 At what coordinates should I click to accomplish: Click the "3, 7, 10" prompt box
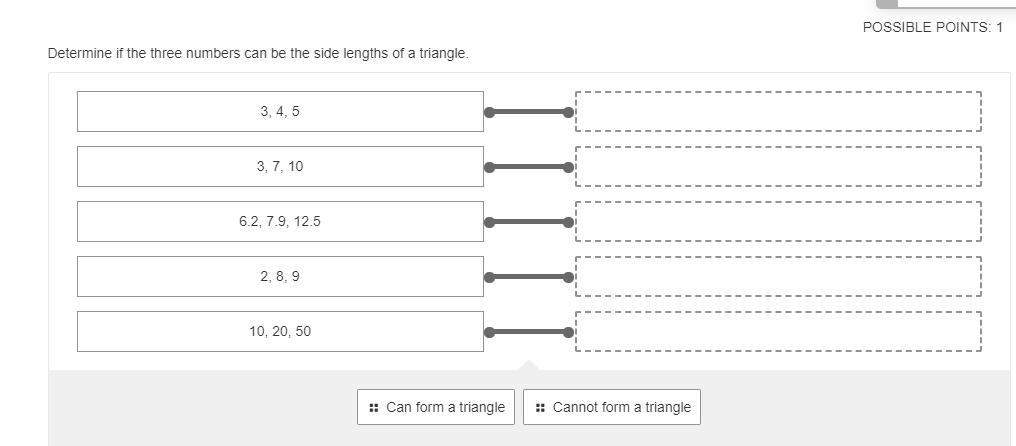click(x=280, y=167)
